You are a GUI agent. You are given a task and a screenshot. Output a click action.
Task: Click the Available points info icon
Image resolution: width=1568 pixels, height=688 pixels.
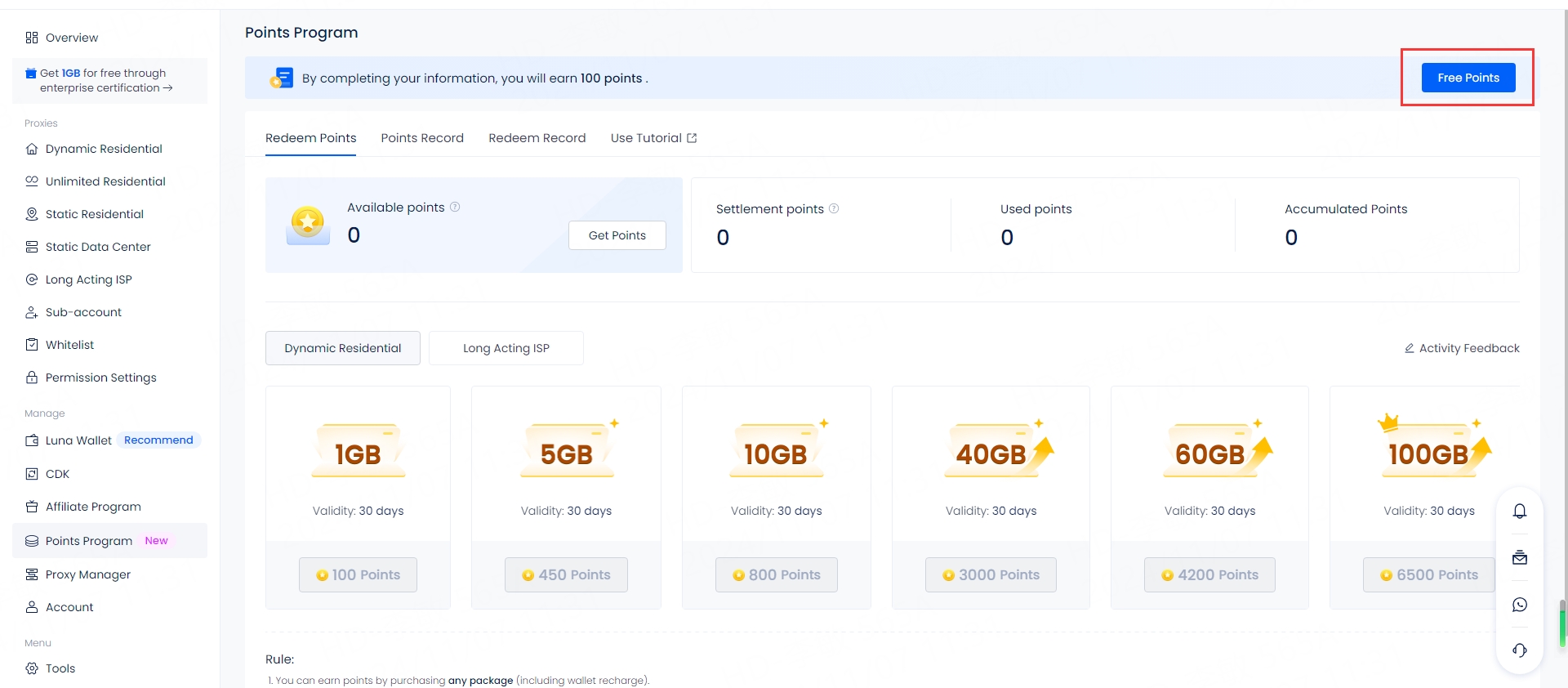click(x=455, y=208)
